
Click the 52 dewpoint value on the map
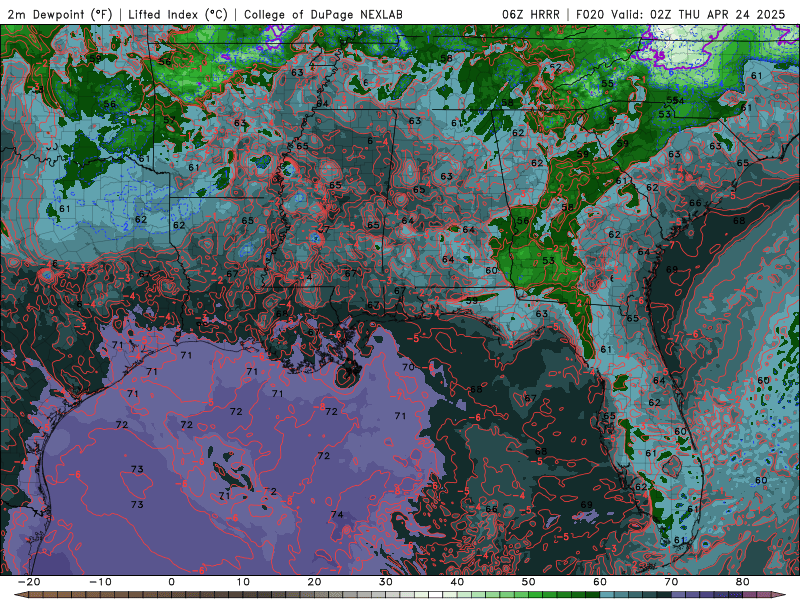[555, 67]
